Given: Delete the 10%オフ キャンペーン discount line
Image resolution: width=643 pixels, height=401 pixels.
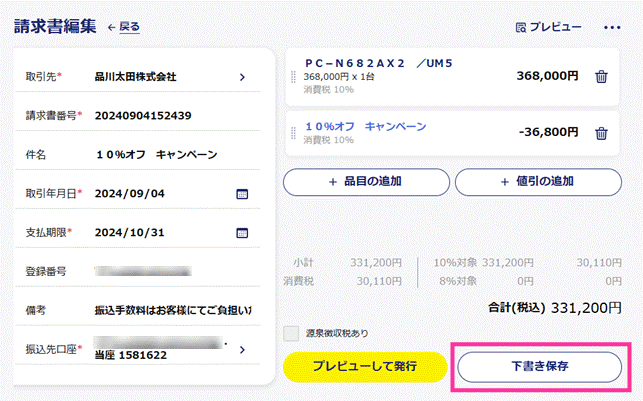Looking at the screenshot, I should point(601,133).
